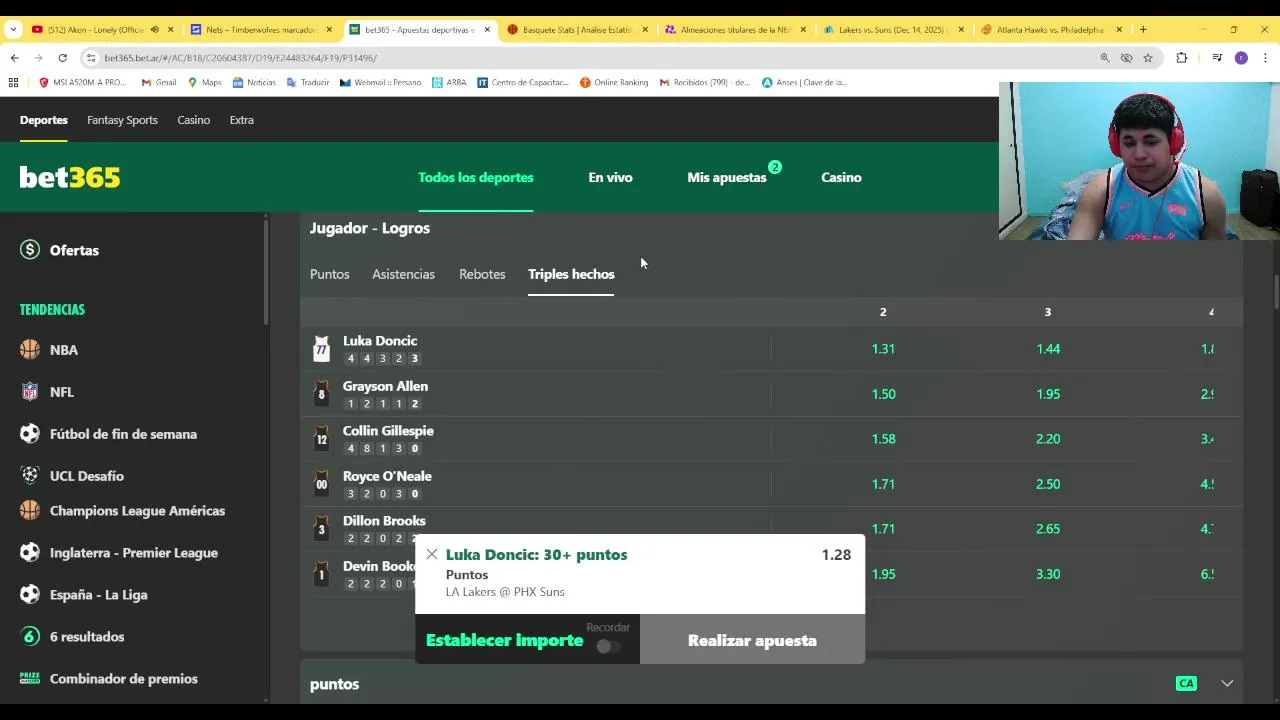Click Establecer importe field
The image size is (1280, 720).
pyautogui.click(x=504, y=640)
